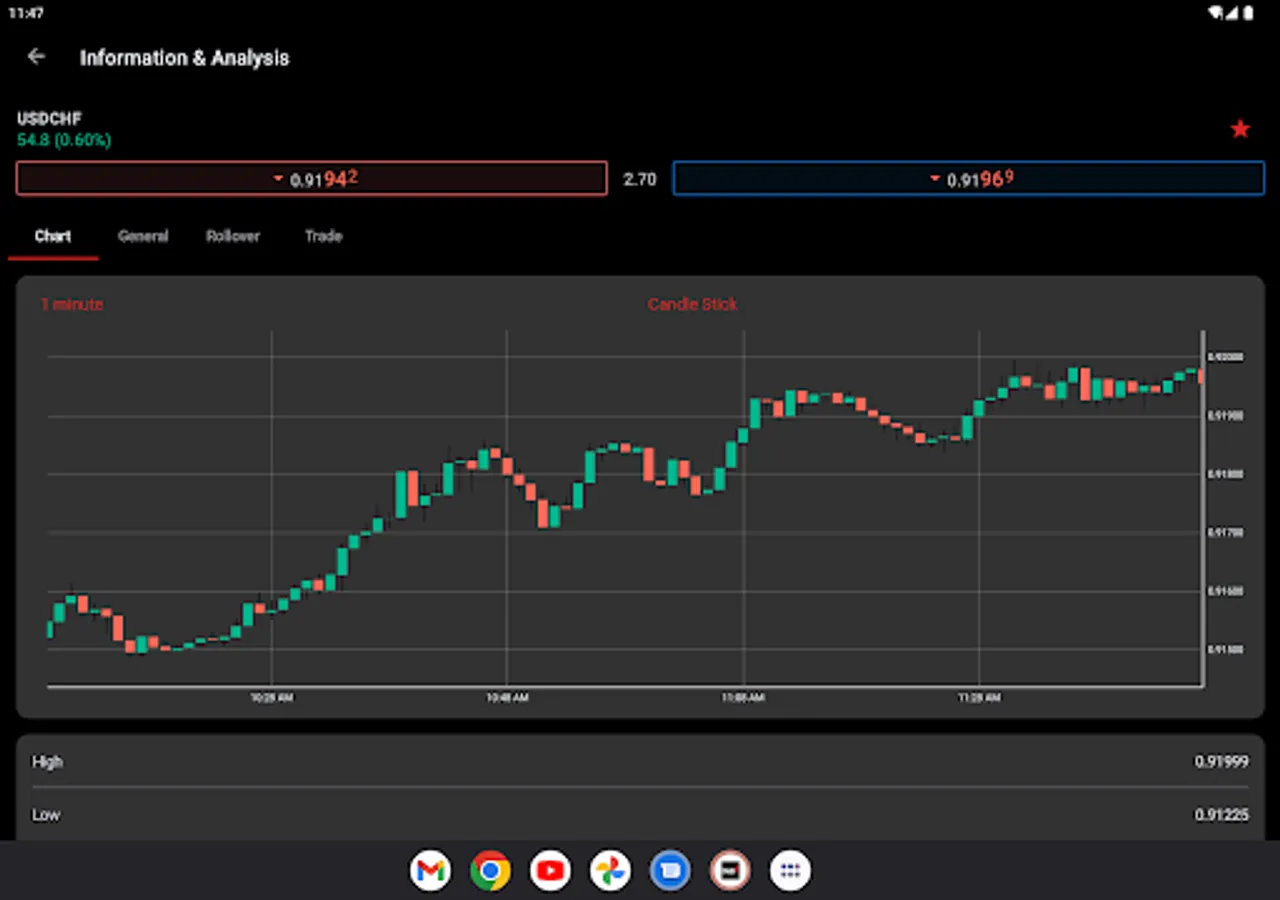Open the Messages app in the dock
The image size is (1280, 900).
670,871
